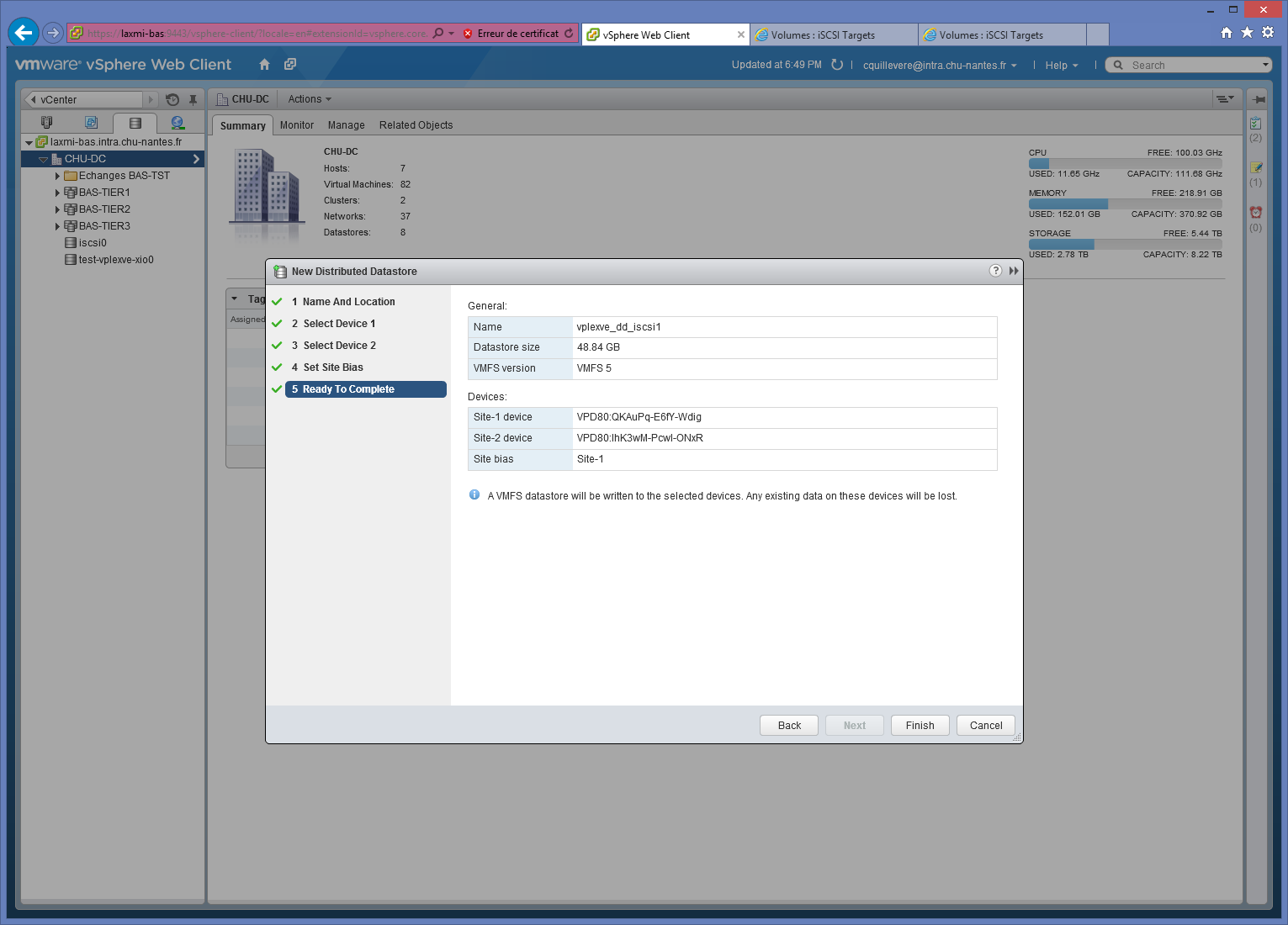Open the Networking inventory tab
Viewport: 1288px width, 925px height.
pyautogui.click(x=177, y=123)
